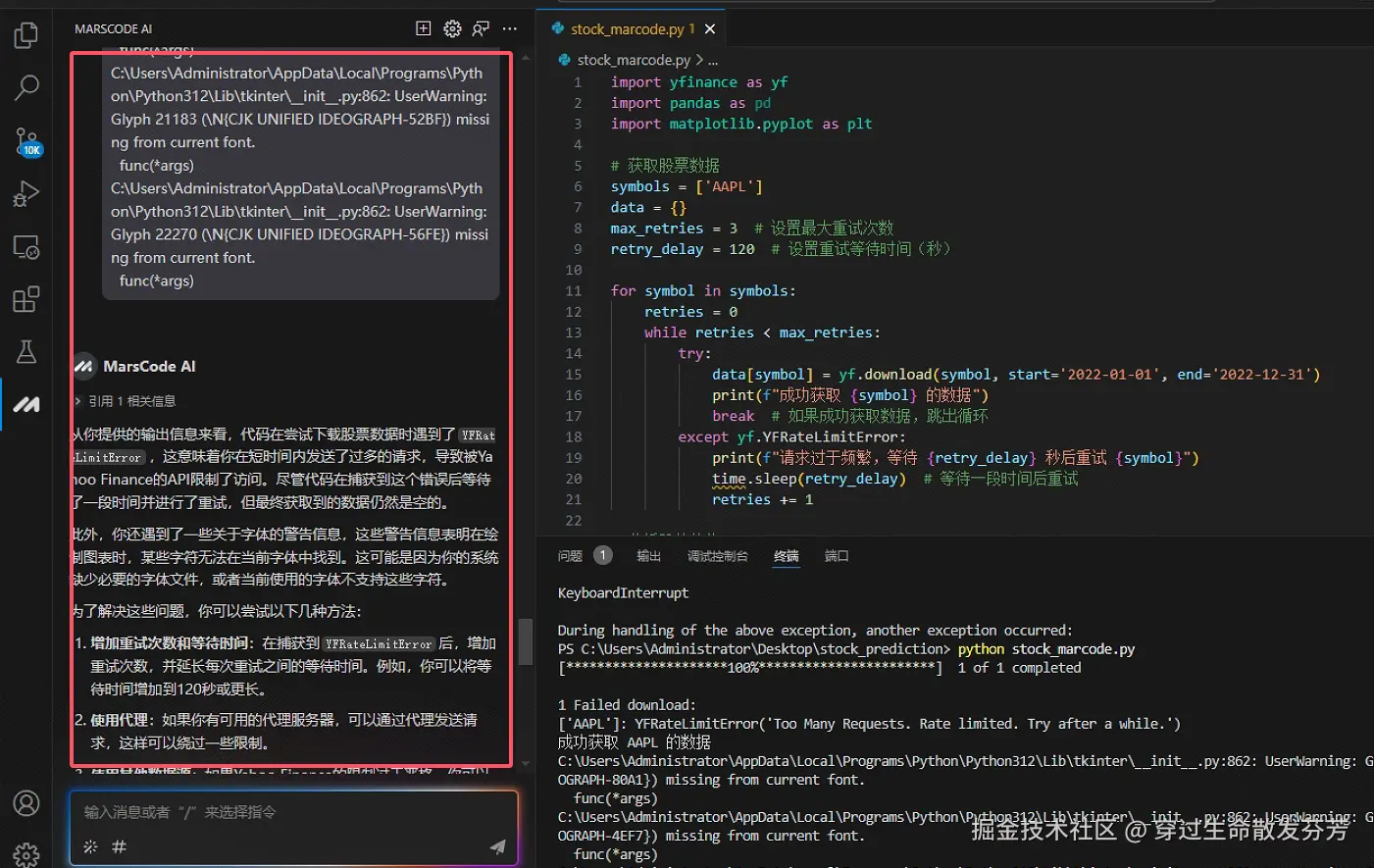Click code line 'import matplotlib.pyplot as plt'
Image resolution: width=1374 pixels, height=868 pixels.
point(740,124)
